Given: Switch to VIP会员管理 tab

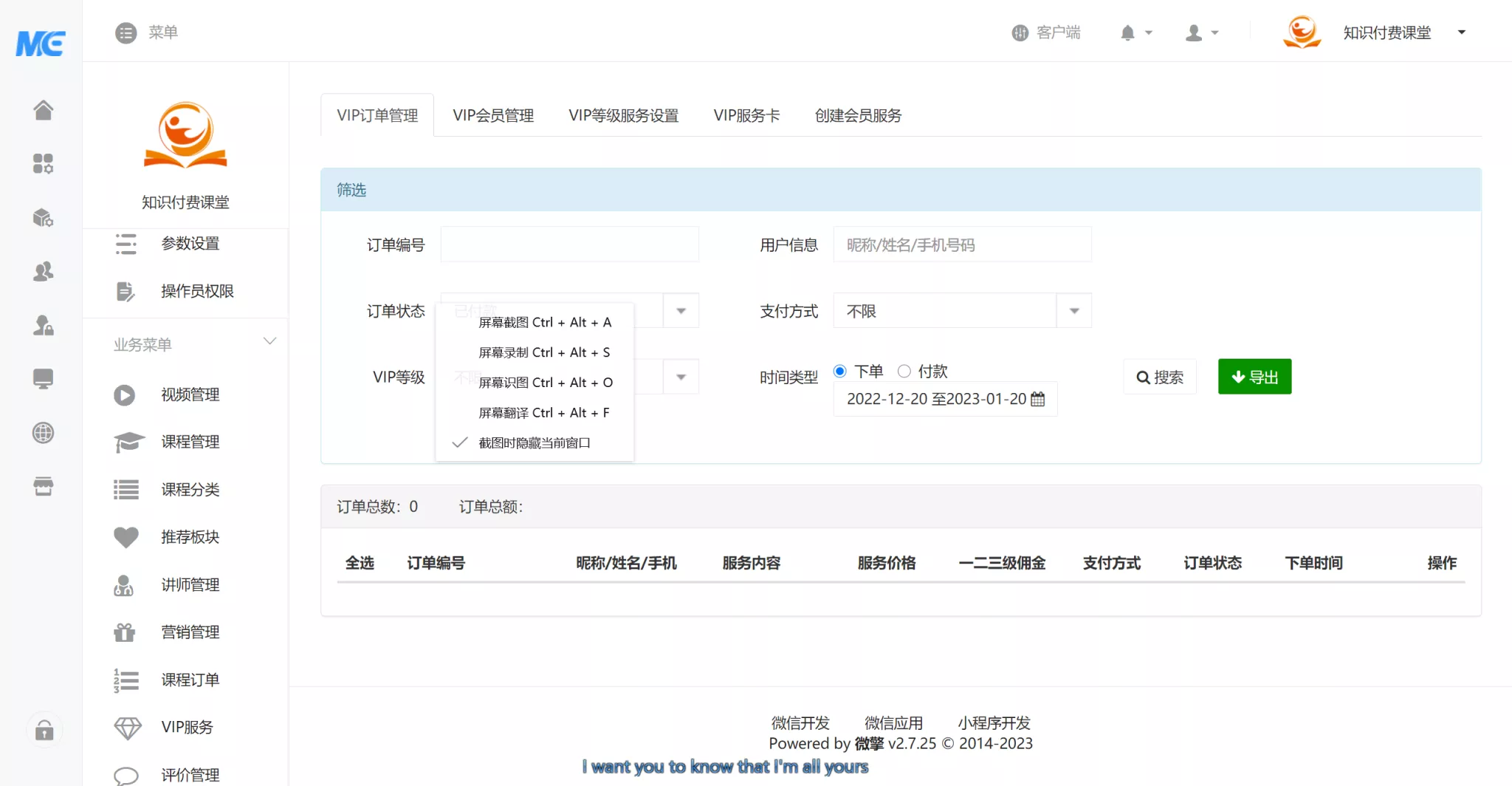Looking at the screenshot, I should [x=493, y=115].
